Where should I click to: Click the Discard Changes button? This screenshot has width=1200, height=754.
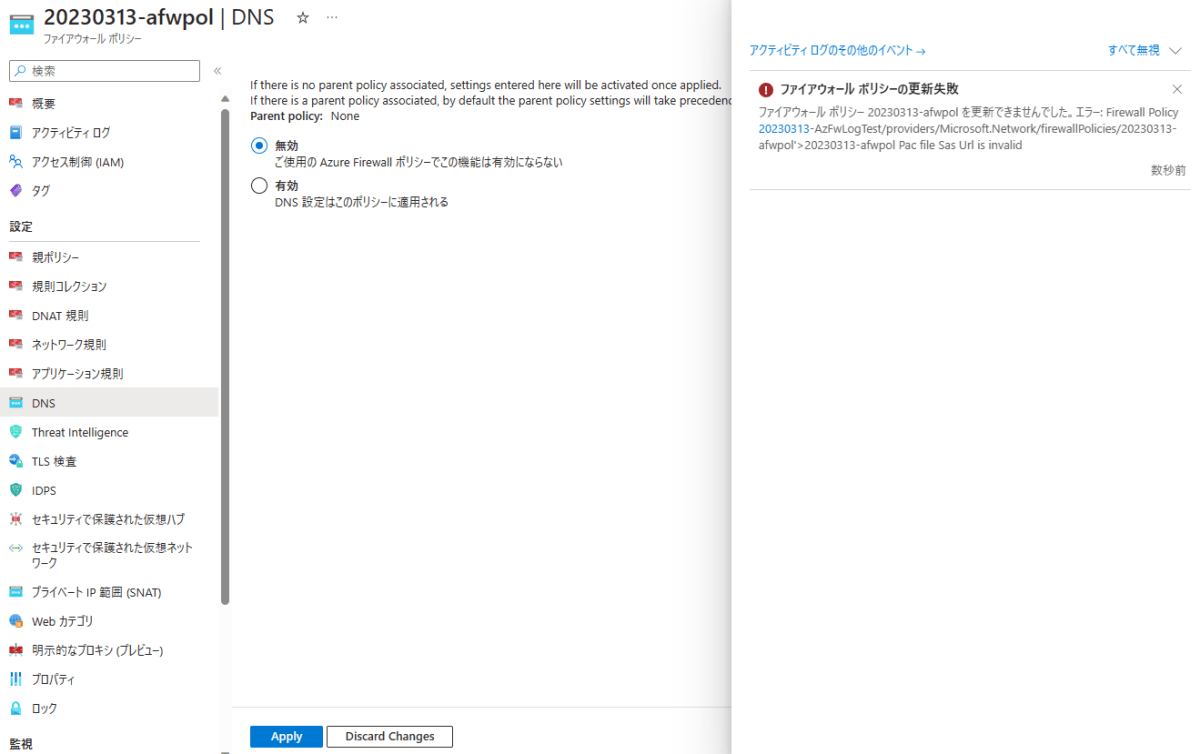point(390,736)
